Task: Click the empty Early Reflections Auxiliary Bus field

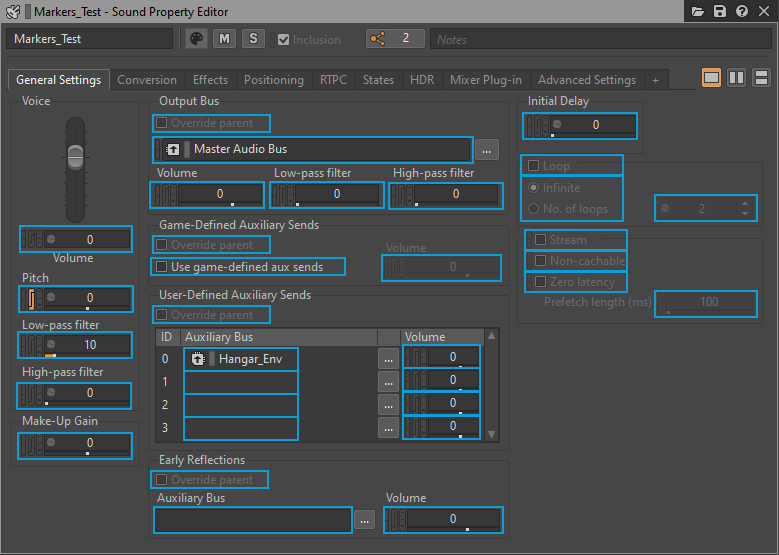Action: 253,520
